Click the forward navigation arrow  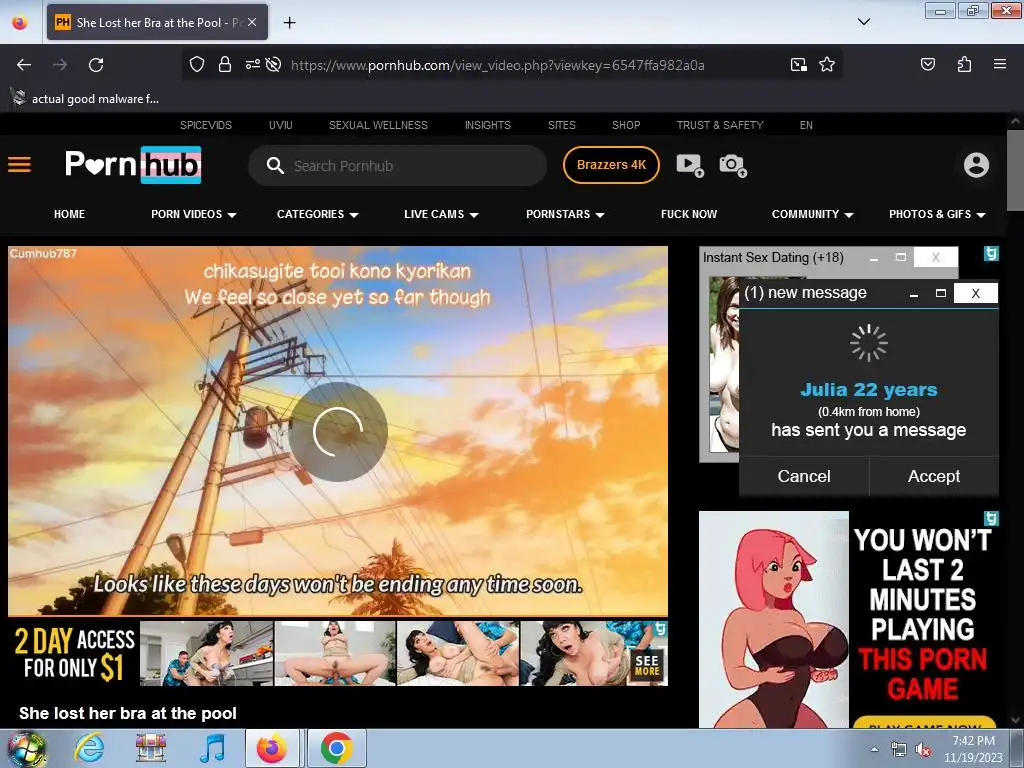tap(60, 65)
